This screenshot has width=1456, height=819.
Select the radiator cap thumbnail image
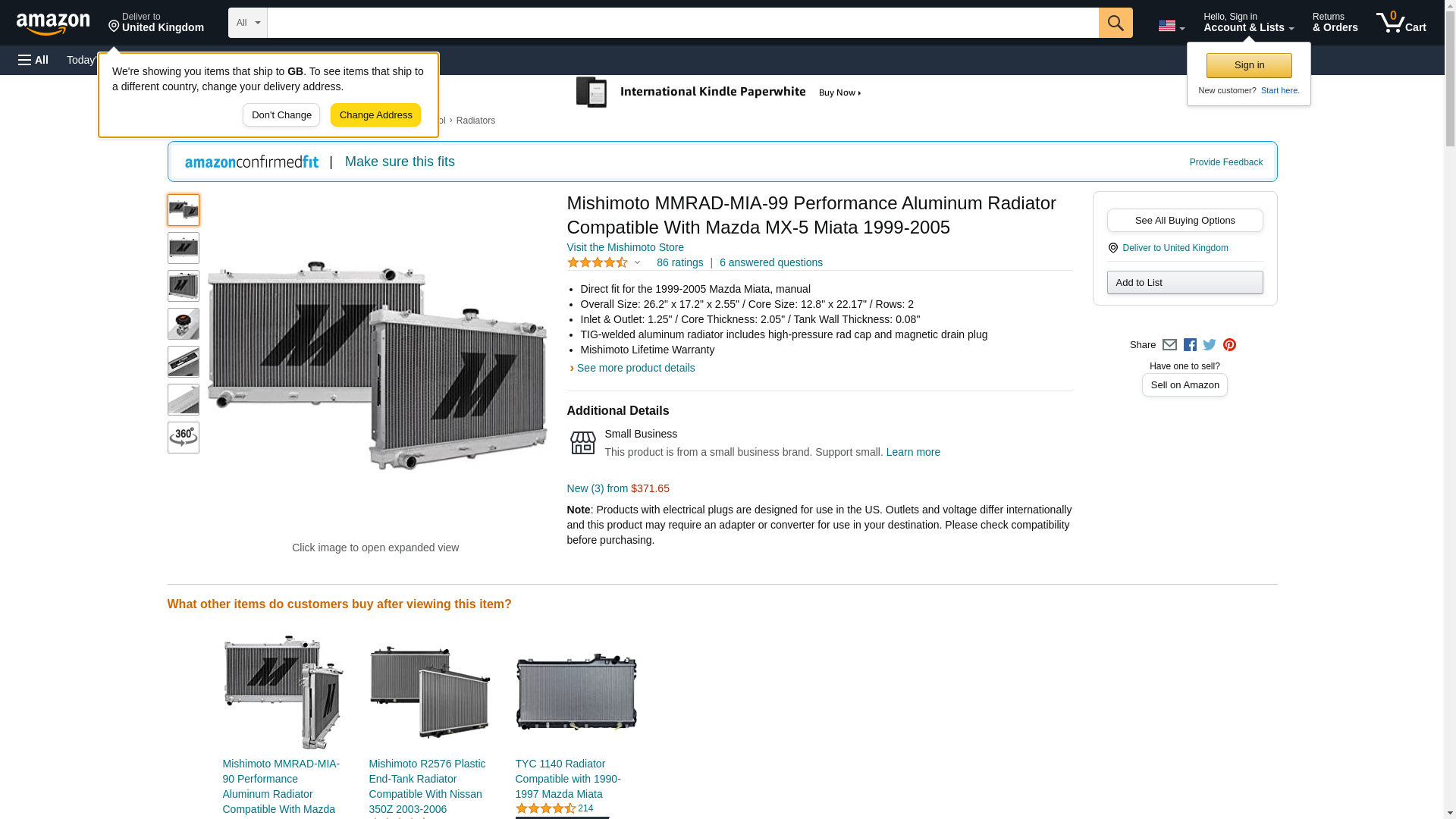(183, 324)
